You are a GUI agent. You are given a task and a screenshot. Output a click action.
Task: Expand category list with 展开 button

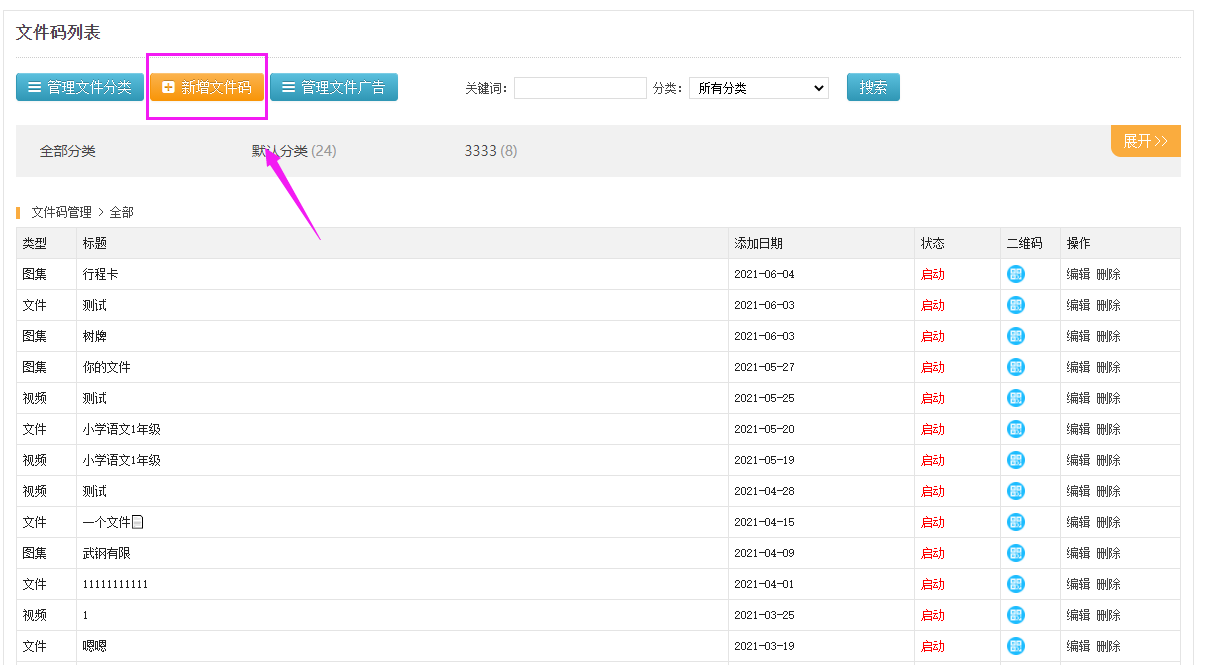(1145, 141)
